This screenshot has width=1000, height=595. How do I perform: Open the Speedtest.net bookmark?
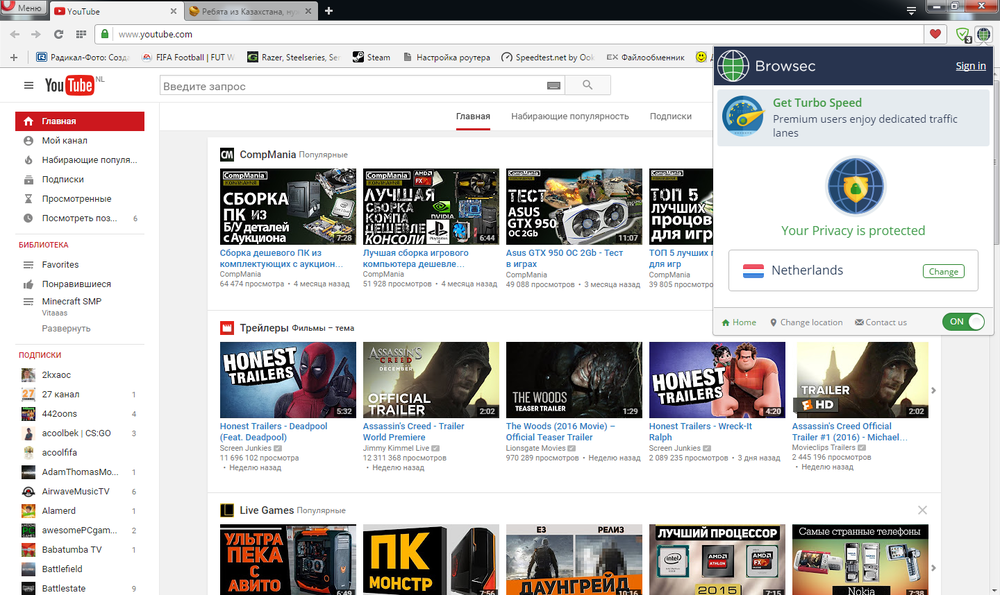point(548,57)
